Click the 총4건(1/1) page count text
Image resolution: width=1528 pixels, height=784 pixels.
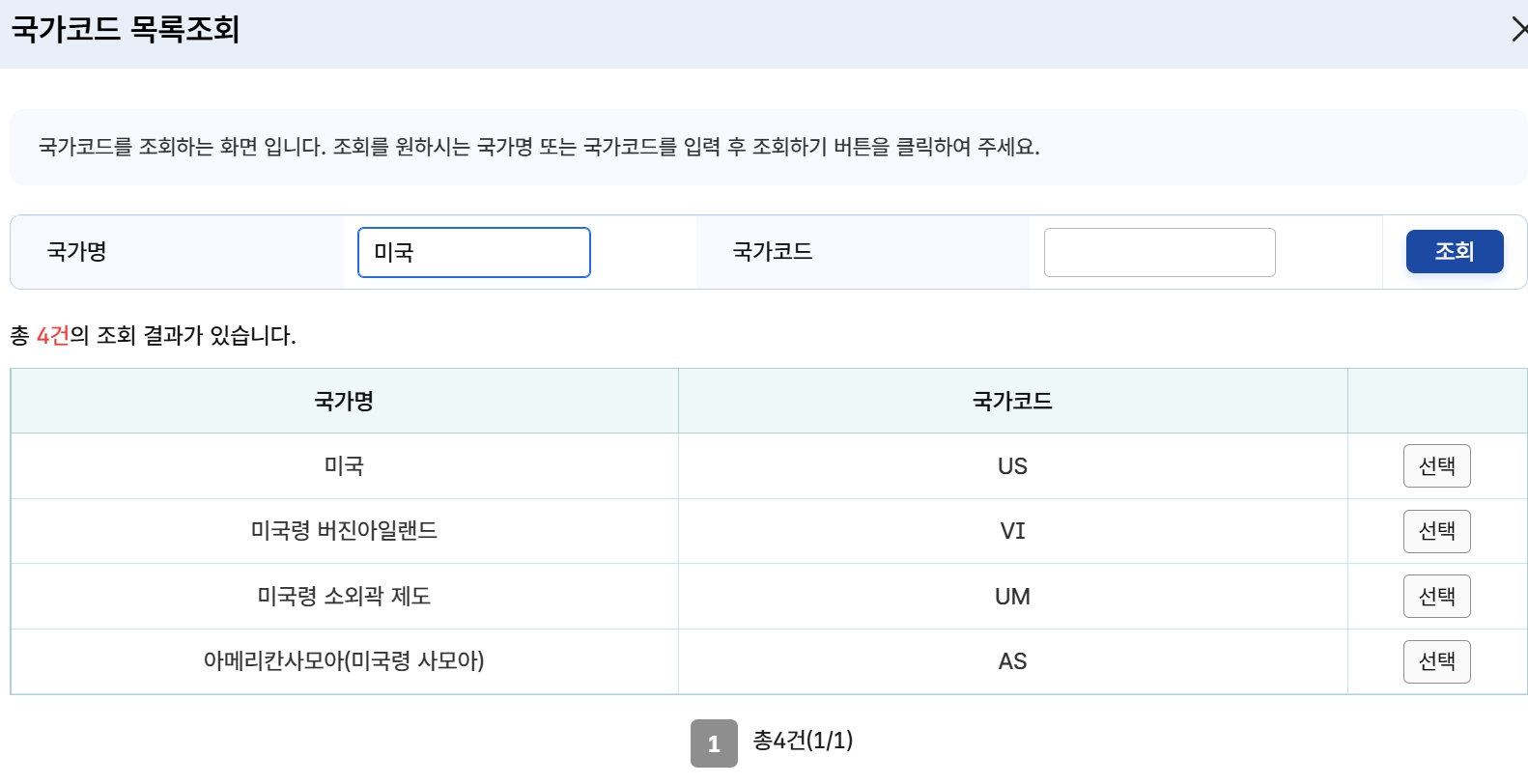pos(804,742)
